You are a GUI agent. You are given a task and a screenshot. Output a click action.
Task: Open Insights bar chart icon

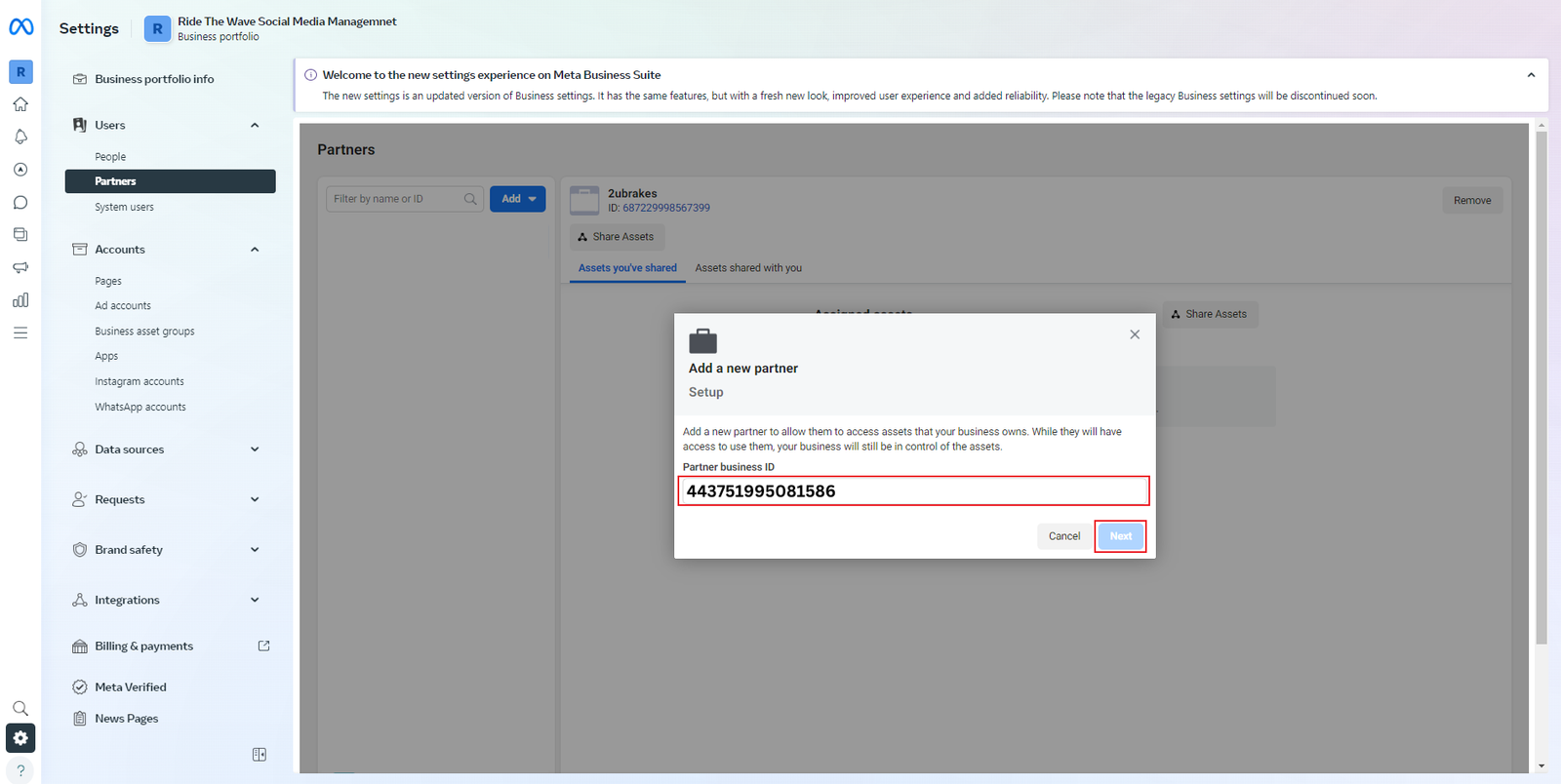tap(20, 300)
